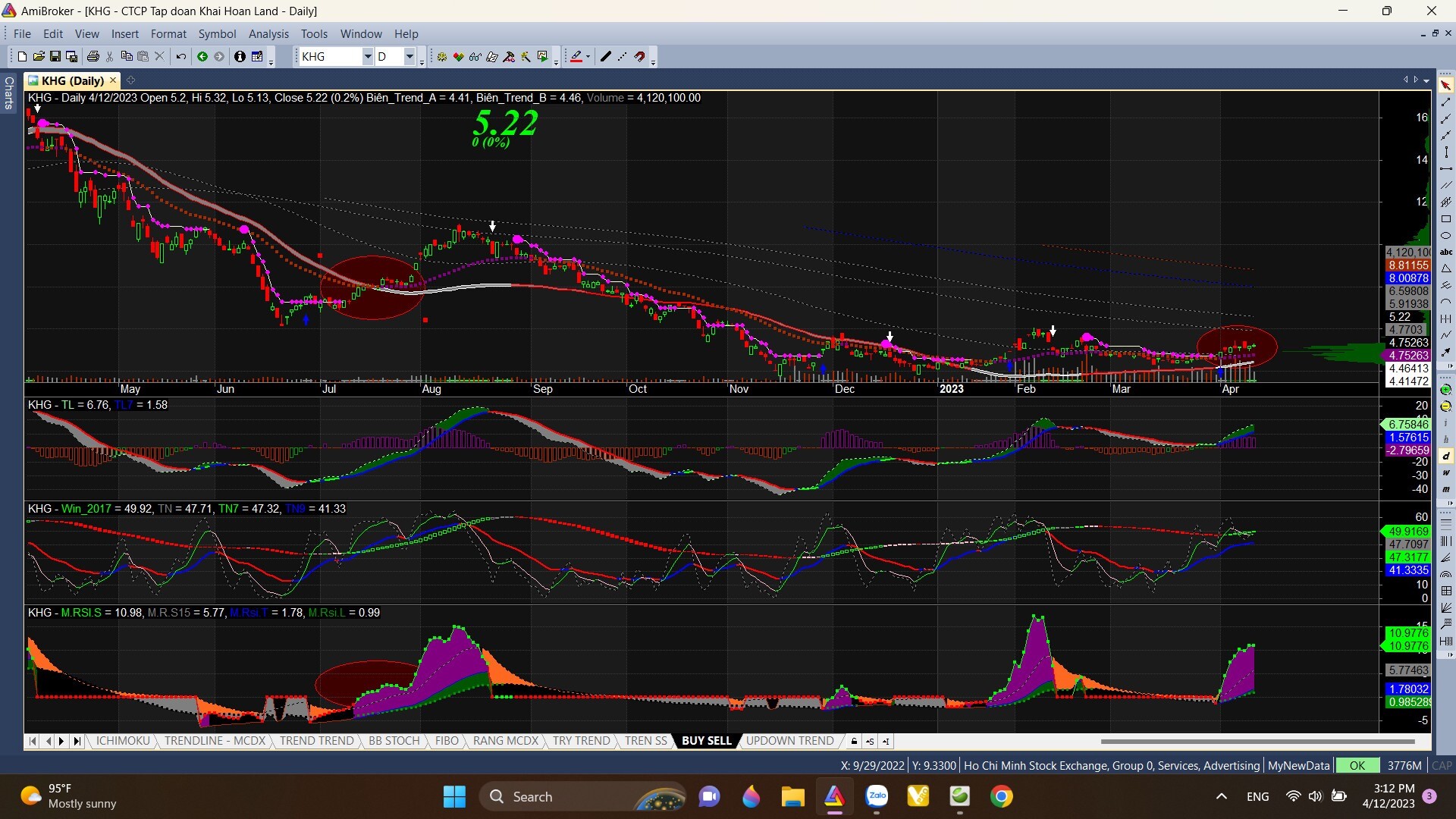Zoom out with the yellow minus magnifier
The height and width of the screenshot is (819, 1456).
click(x=1445, y=406)
